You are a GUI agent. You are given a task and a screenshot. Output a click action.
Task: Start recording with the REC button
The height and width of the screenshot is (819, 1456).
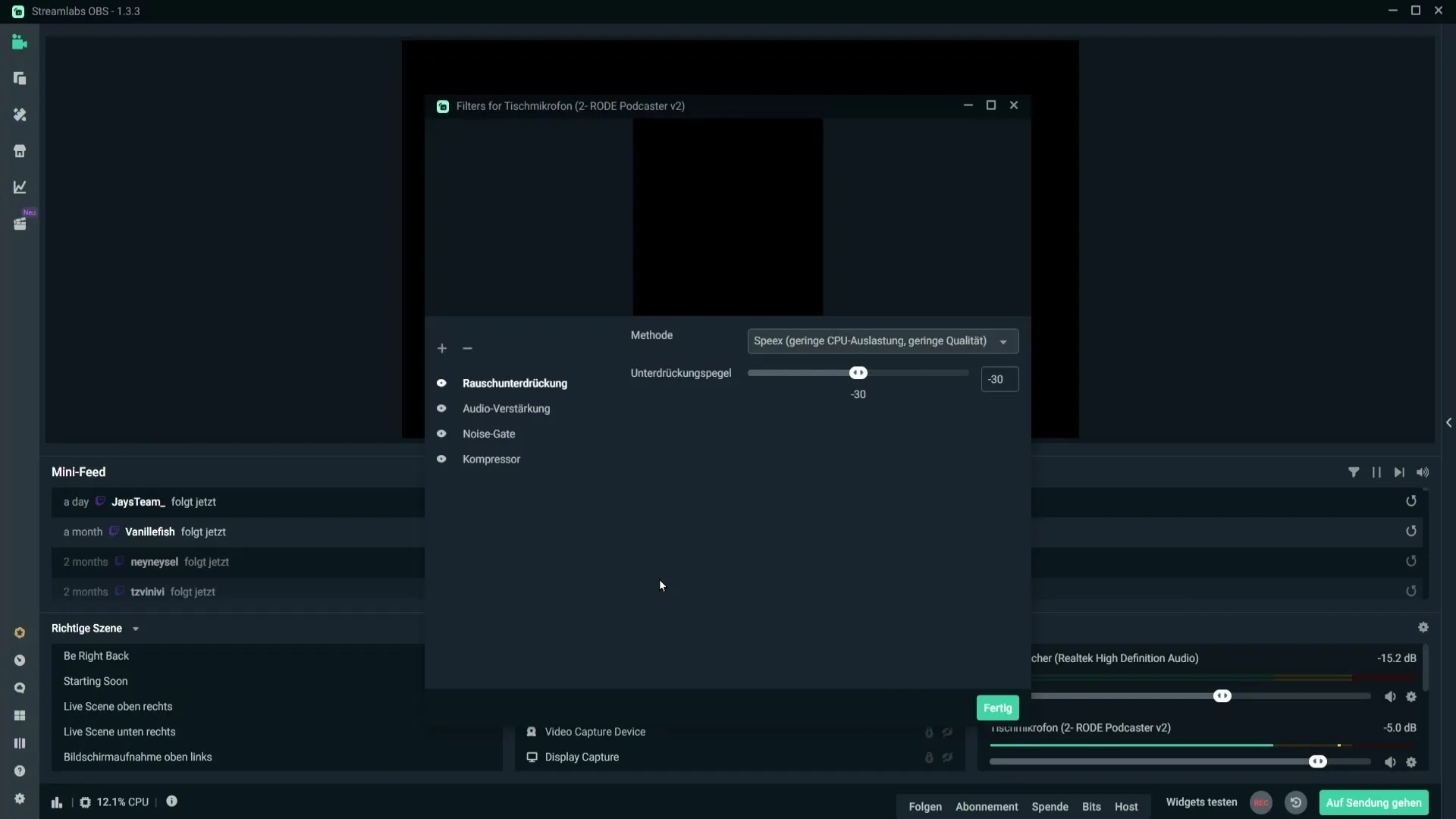click(1261, 802)
